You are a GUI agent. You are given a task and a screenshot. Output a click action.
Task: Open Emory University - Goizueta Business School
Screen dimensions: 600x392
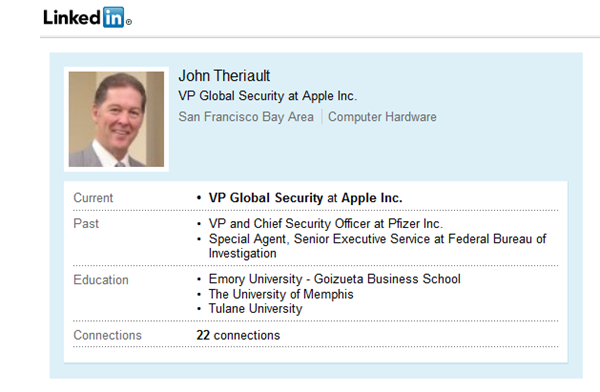click(334, 279)
